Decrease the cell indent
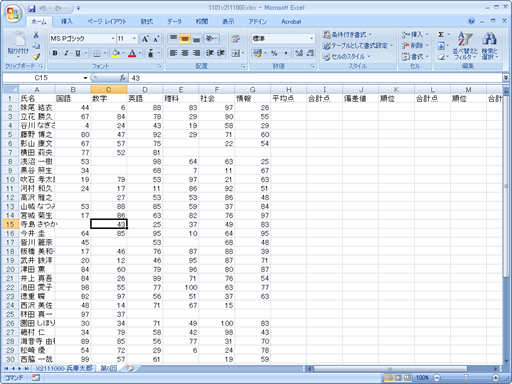Viewport: 512px width, 384px height. (210, 53)
